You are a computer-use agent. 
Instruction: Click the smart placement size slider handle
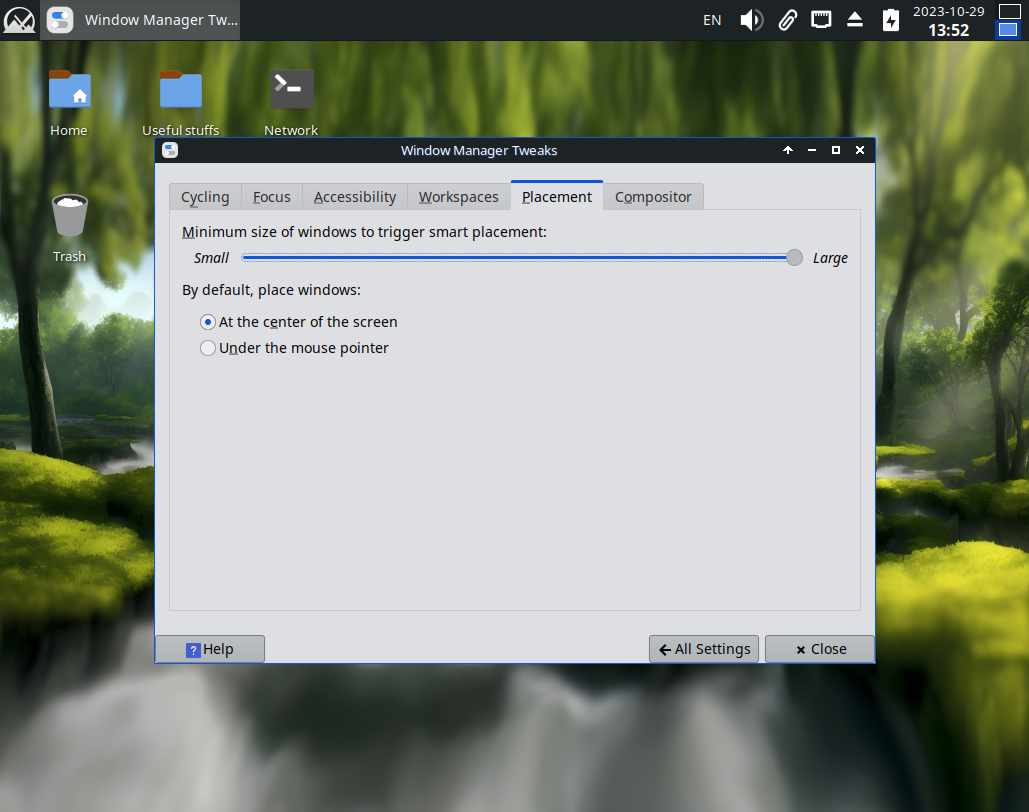click(794, 258)
